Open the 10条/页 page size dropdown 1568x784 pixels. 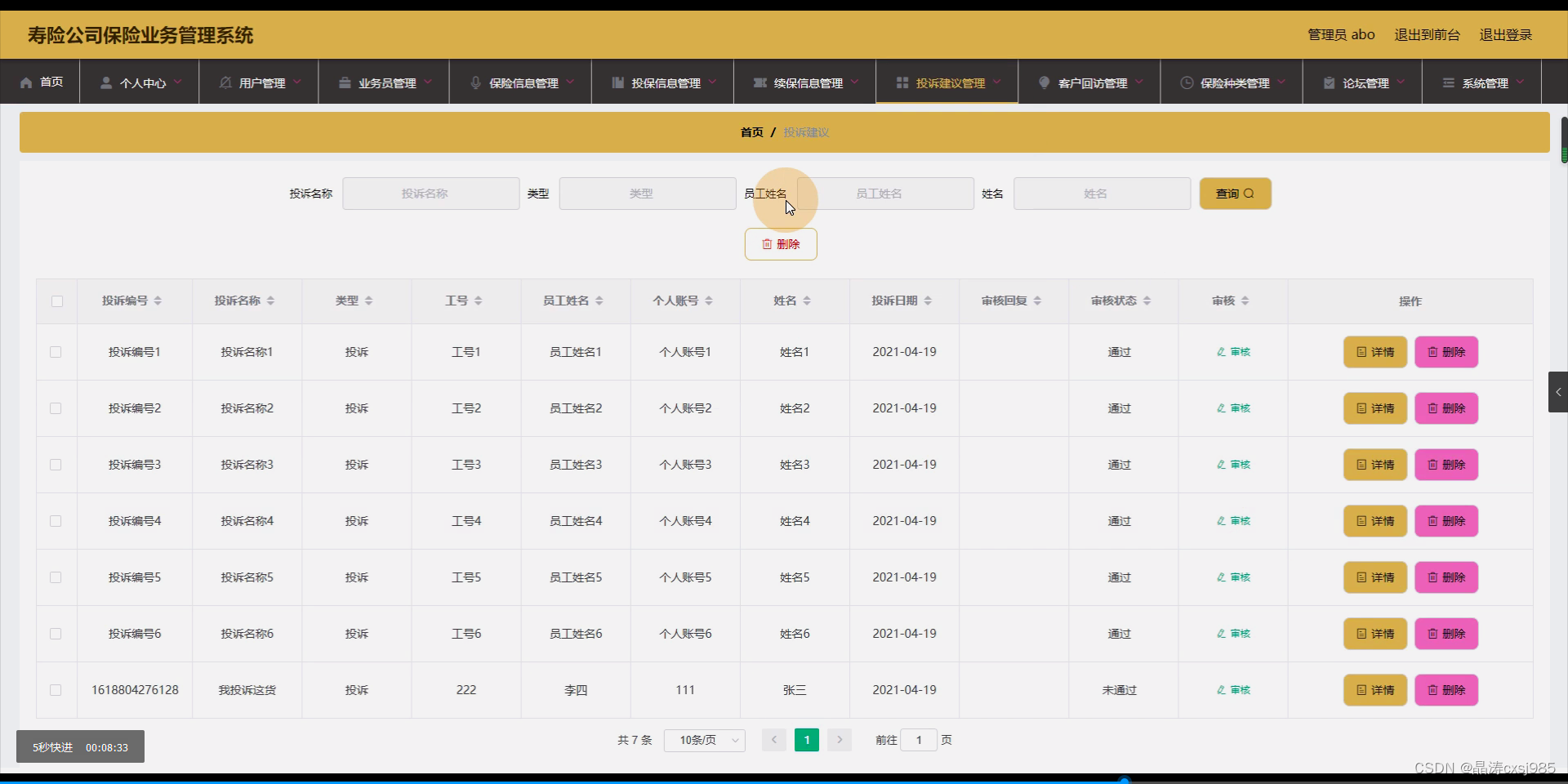pyautogui.click(x=704, y=740)
